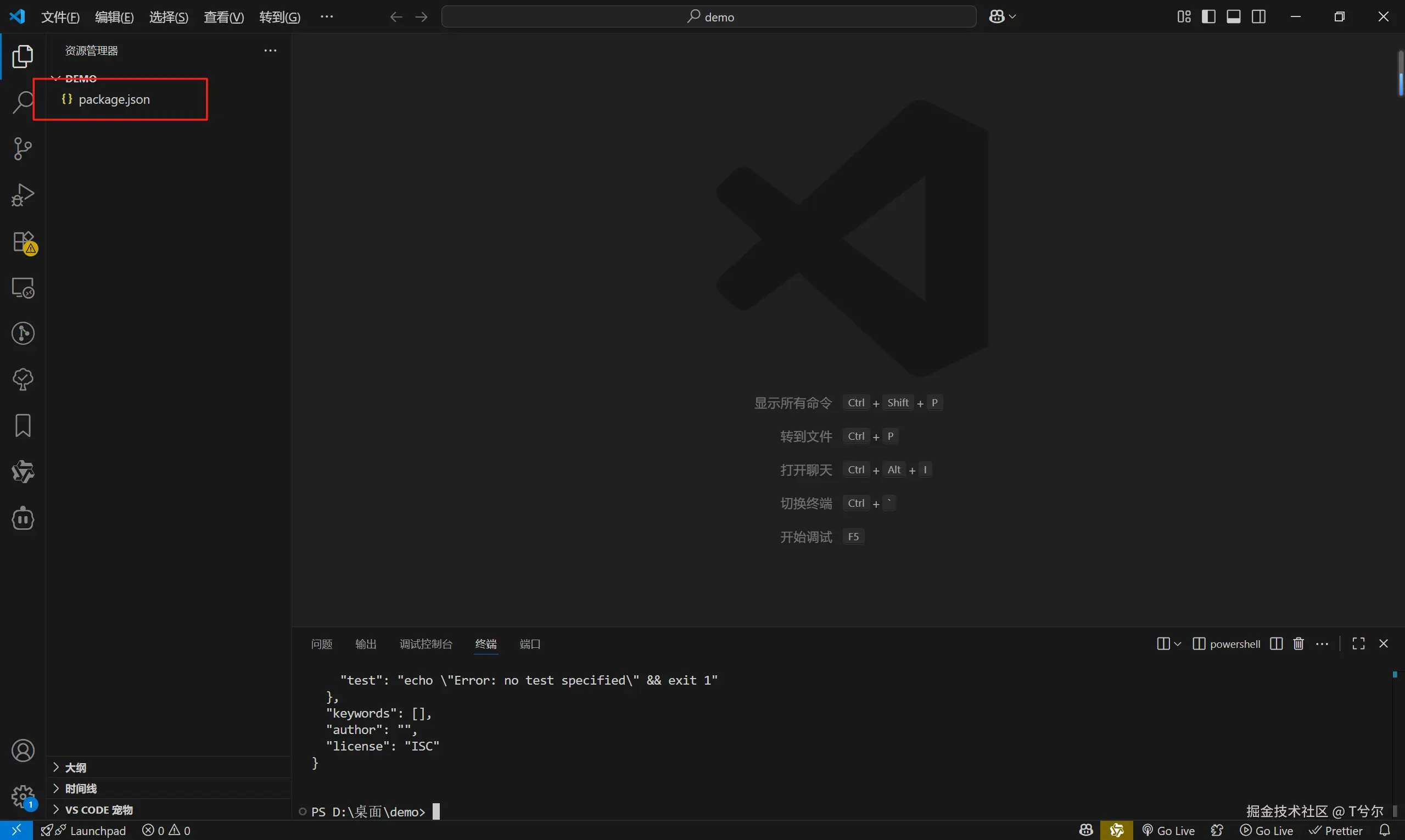Screen dimensions: 1405x840
Task: Open the Source Control view
Action: tap(23, 149)
